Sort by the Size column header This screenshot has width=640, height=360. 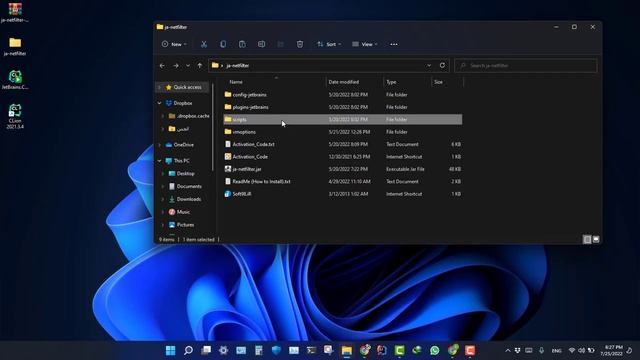(x=438, y=82)
